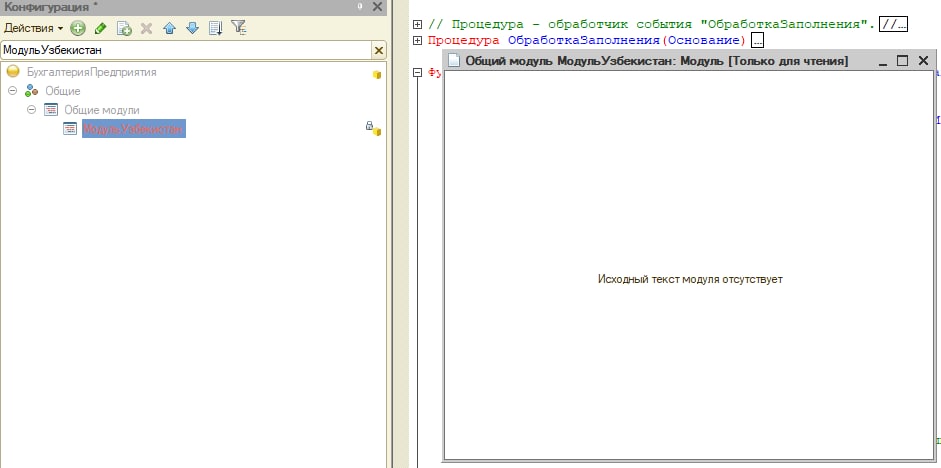Expand the comment block for ОбработкаЗаполнения handler
Image resolution: width=941 pixels, height=468 pixels.
tap(418, 25)
